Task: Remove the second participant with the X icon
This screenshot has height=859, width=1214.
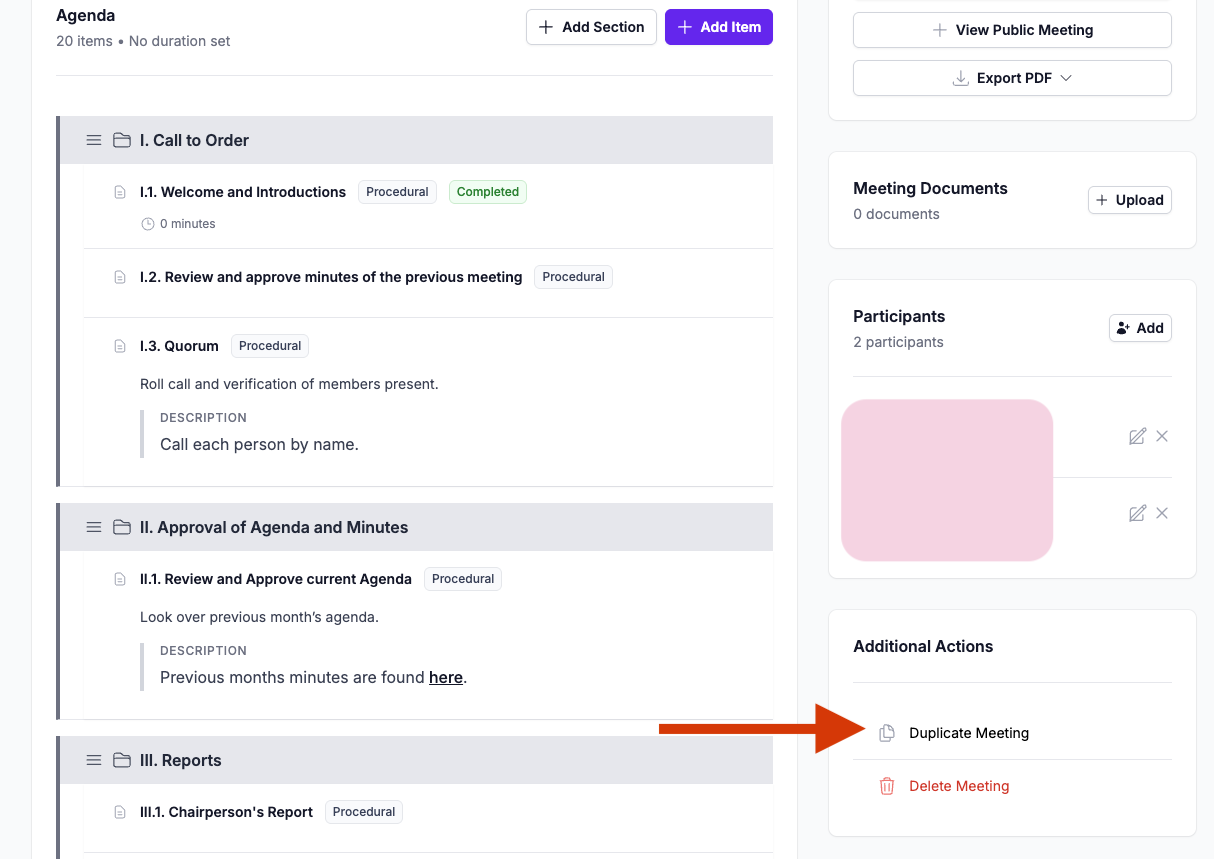Action: tap(1162, 513)
